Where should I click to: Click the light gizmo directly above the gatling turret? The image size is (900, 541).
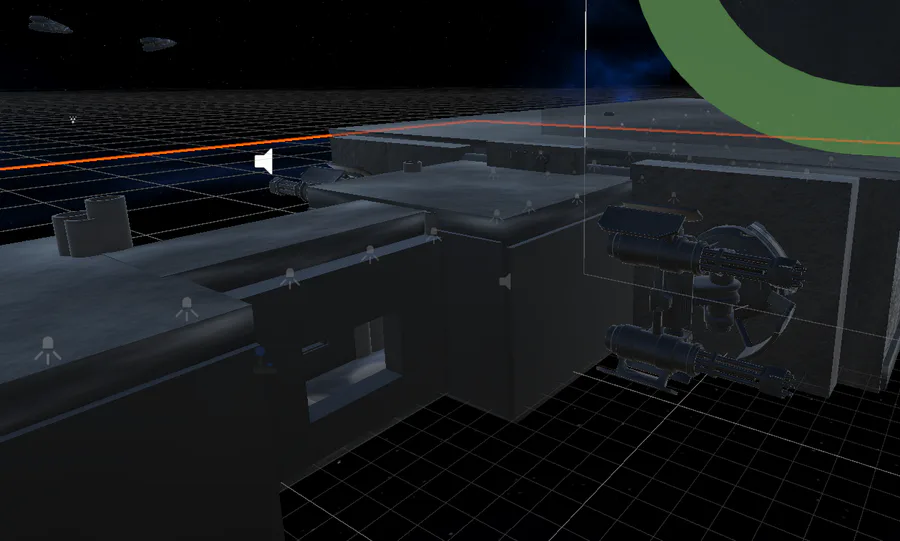673,198
